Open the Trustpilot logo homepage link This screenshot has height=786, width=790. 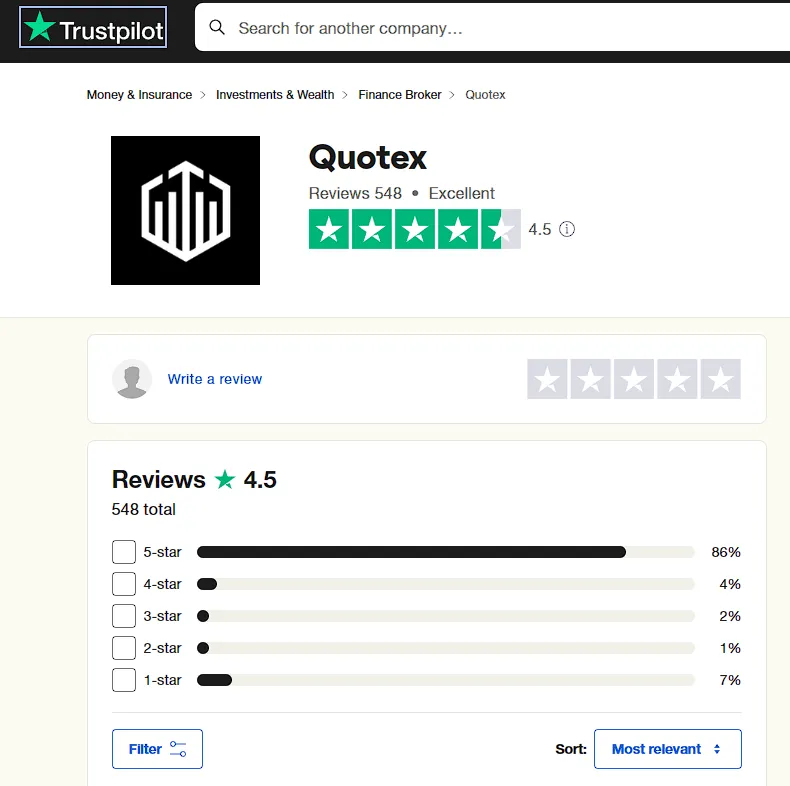pyautogui.click(x=93, y=27)
